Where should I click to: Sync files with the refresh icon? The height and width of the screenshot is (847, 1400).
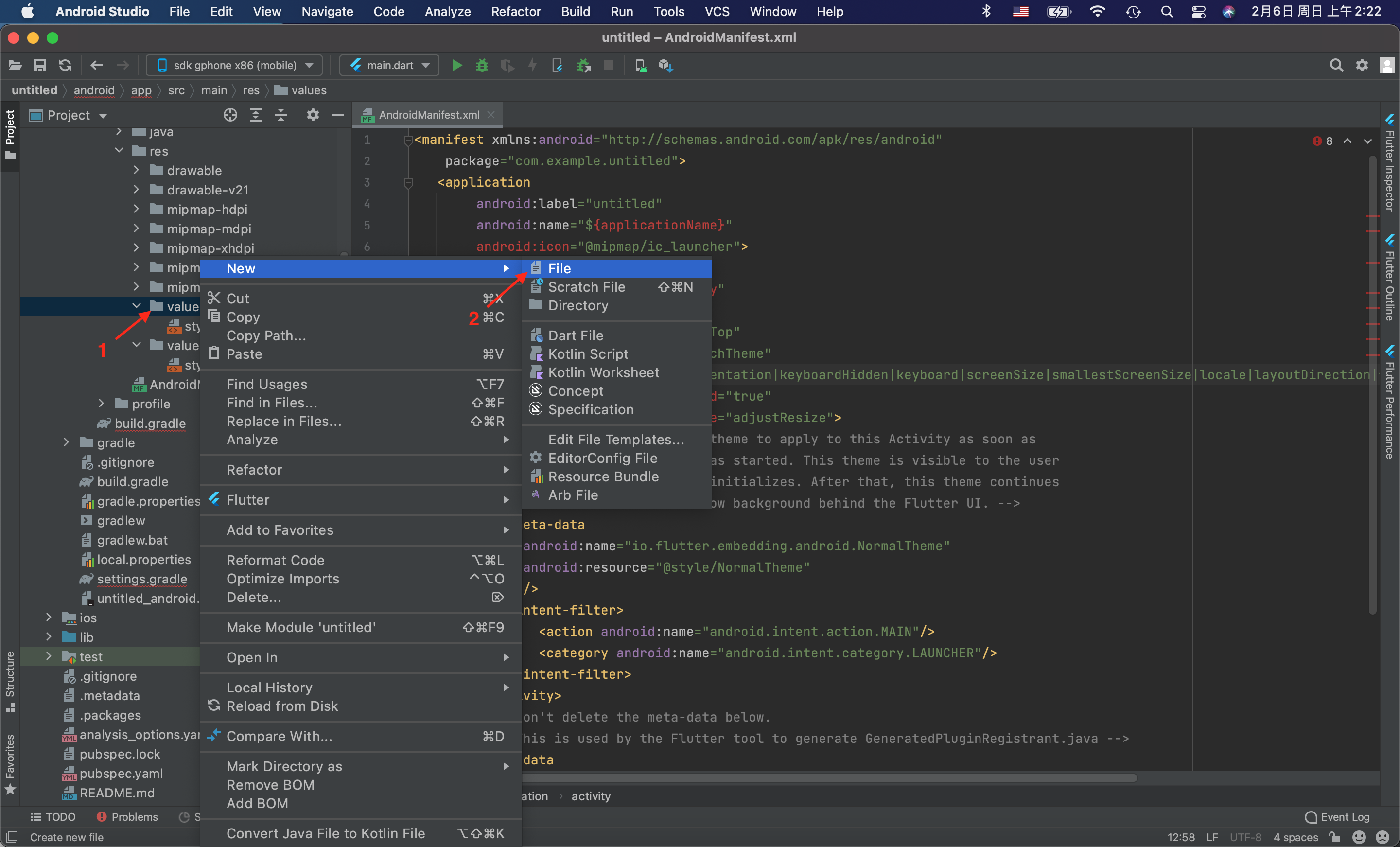click(x=65, y=65)
